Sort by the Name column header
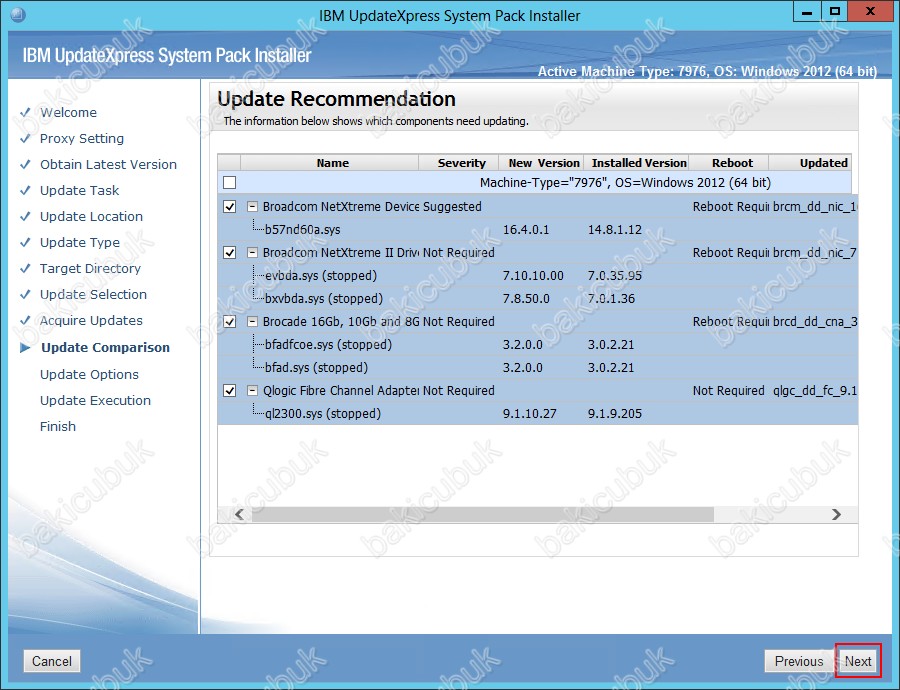Viewport: 900px width, 690px height. [330, 162]
